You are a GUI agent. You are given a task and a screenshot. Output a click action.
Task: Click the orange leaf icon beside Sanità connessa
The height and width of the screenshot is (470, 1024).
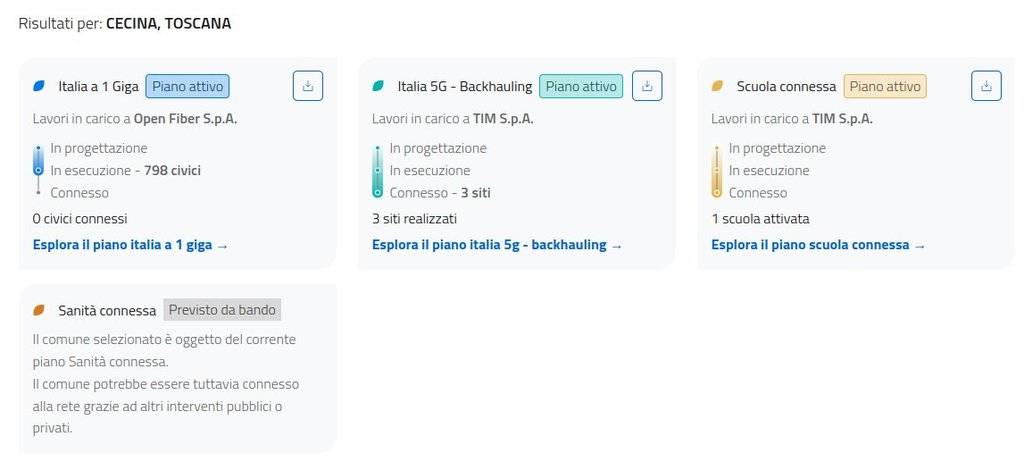pyautogui.click(x=39, y=311)
